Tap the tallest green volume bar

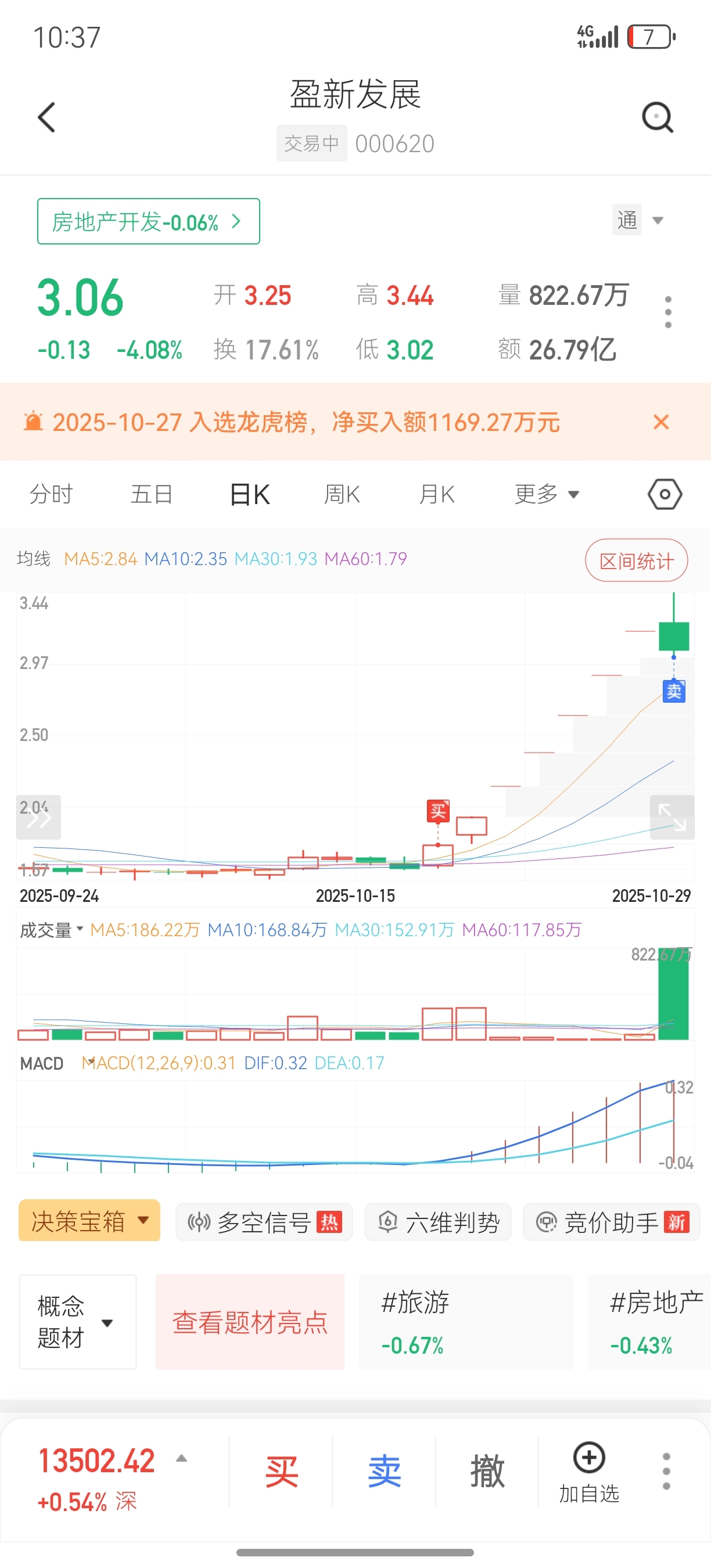[674, 994]
